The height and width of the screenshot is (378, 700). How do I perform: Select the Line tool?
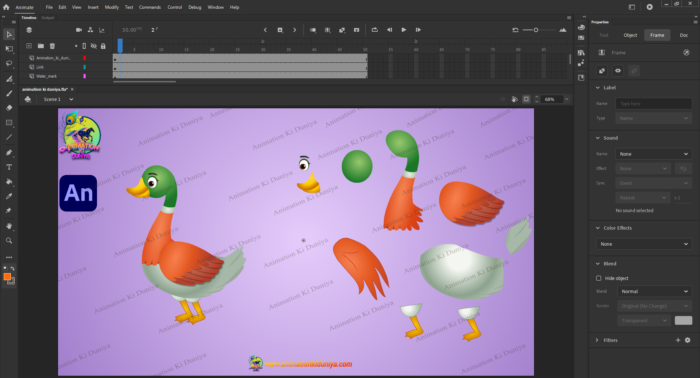point(9,137)
